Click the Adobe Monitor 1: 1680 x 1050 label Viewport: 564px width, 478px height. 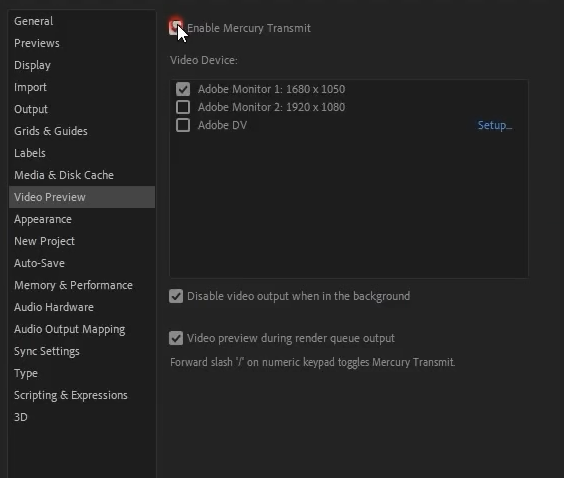click(271, 89)
